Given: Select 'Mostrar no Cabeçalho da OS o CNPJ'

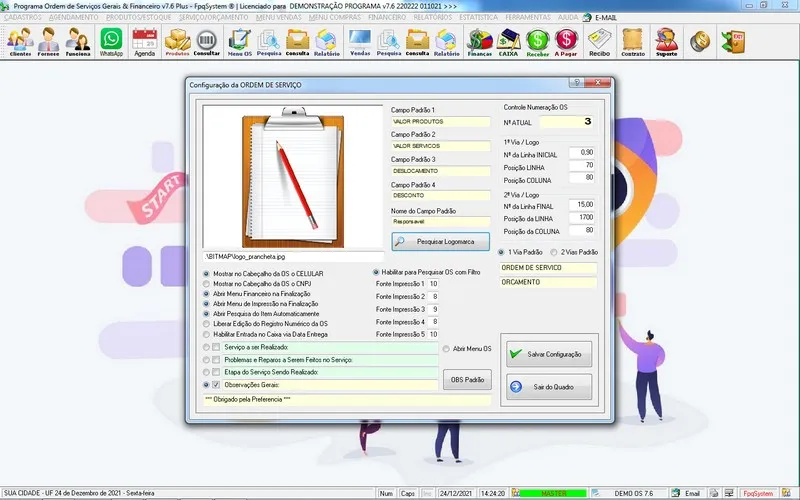Looking at the screenshot, I should click(x=207, y=285).
